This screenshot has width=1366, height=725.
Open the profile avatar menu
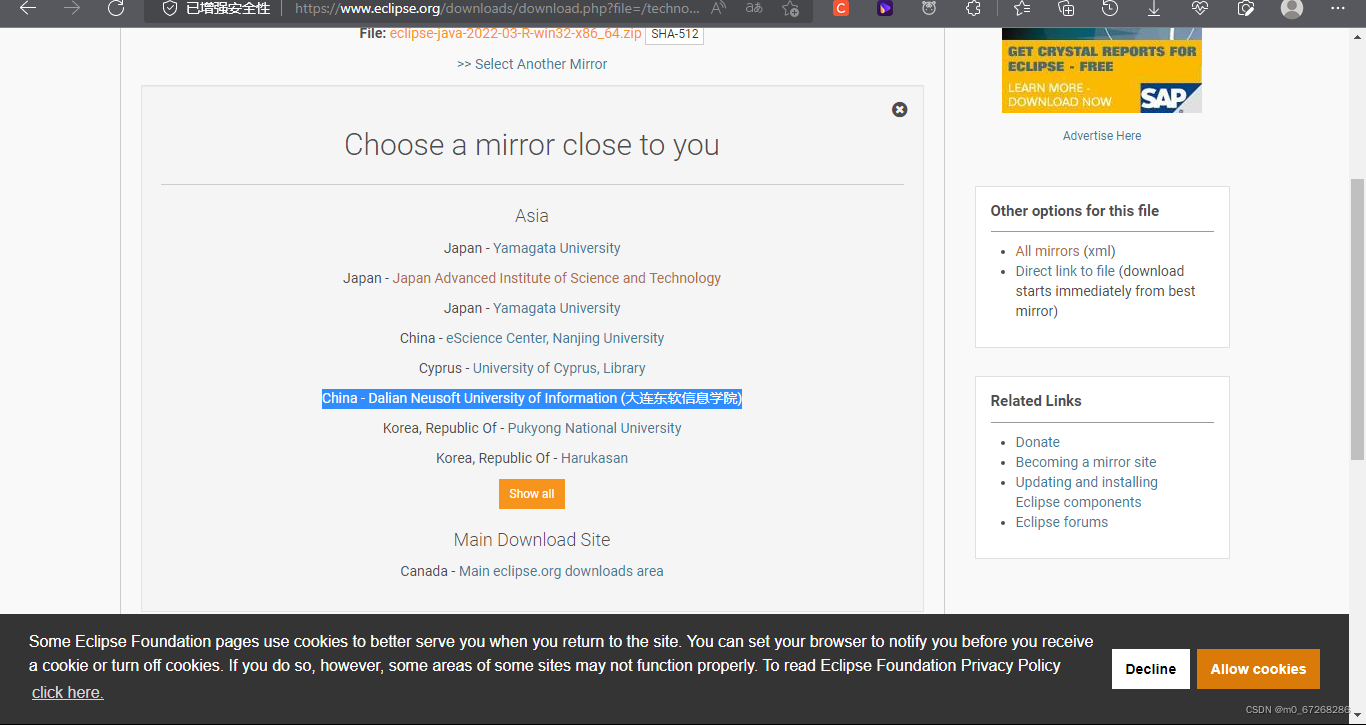tap(1292, 8)
